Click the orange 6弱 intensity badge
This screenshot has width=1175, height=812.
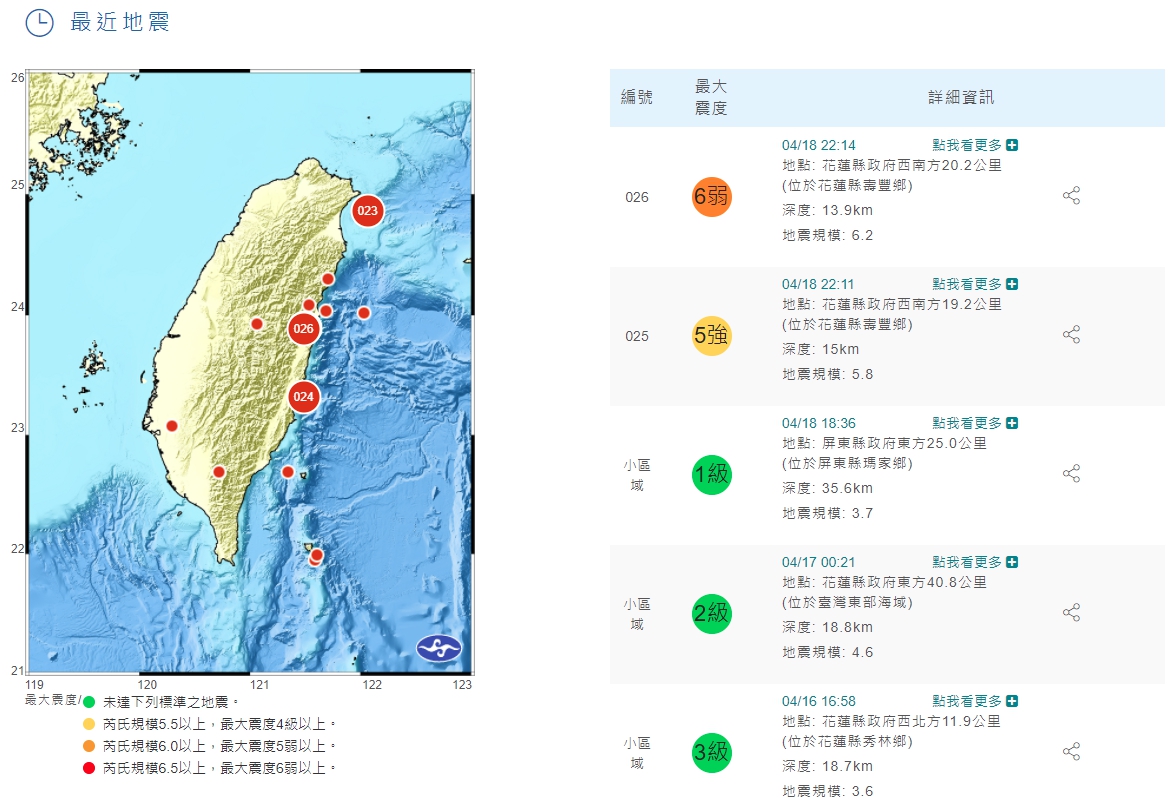710,196
